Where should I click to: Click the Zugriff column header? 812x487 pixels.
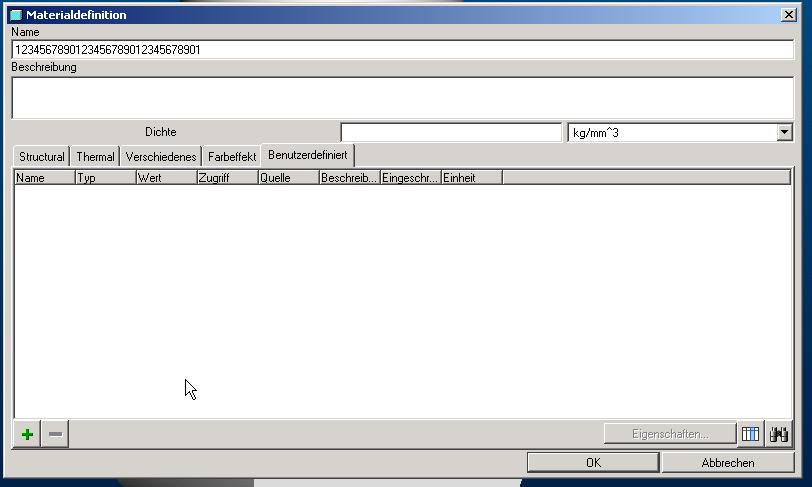(x=228, y=178)
